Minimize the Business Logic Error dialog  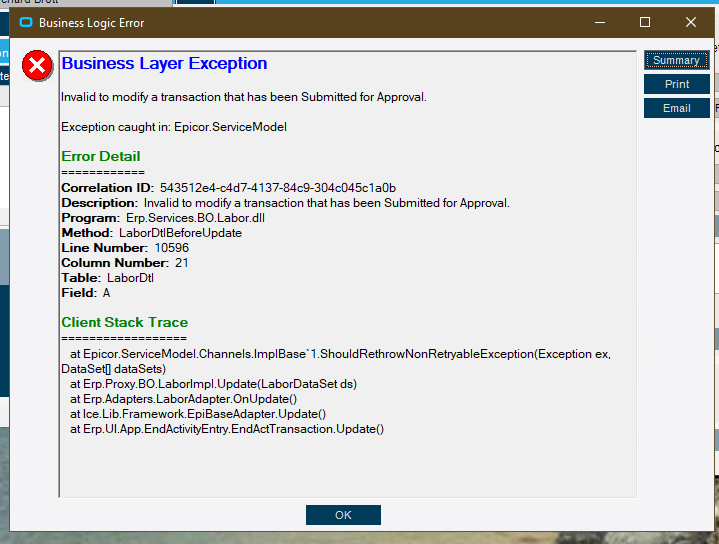600,22
